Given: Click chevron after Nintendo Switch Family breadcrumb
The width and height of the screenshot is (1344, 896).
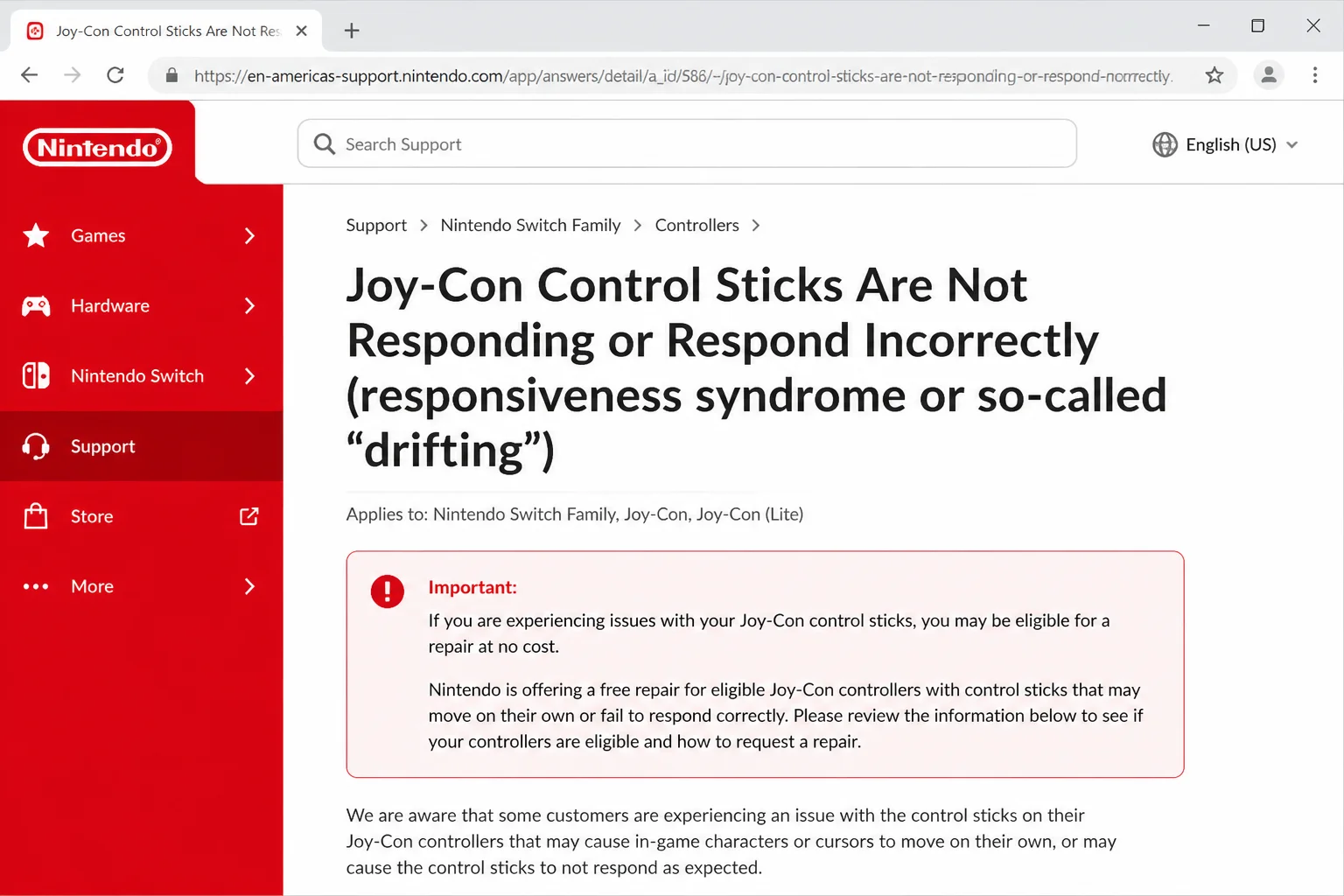Looking at the screenshot, I should point(637,225).
